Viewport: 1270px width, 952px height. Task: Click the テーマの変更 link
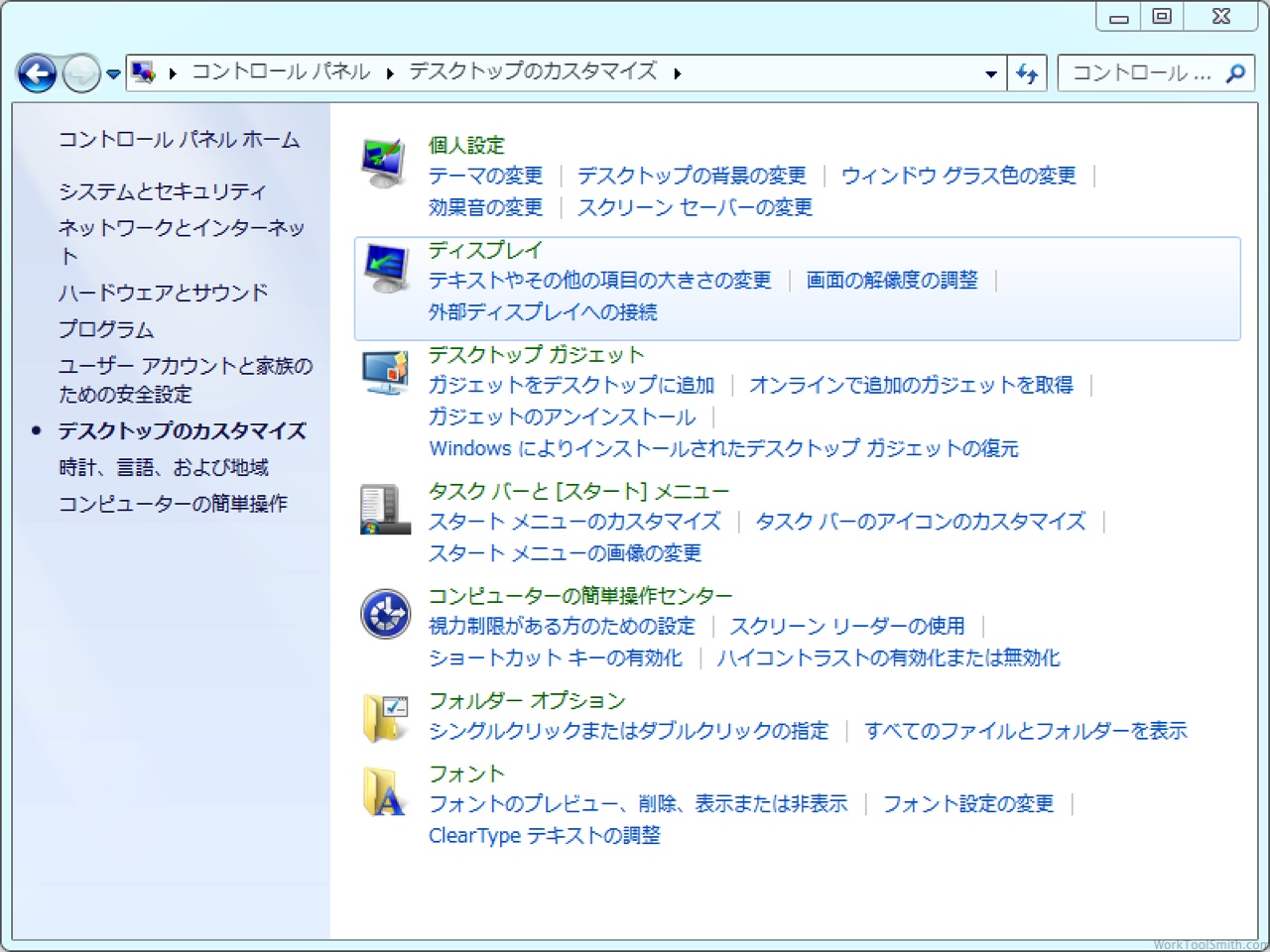[486, 176]
